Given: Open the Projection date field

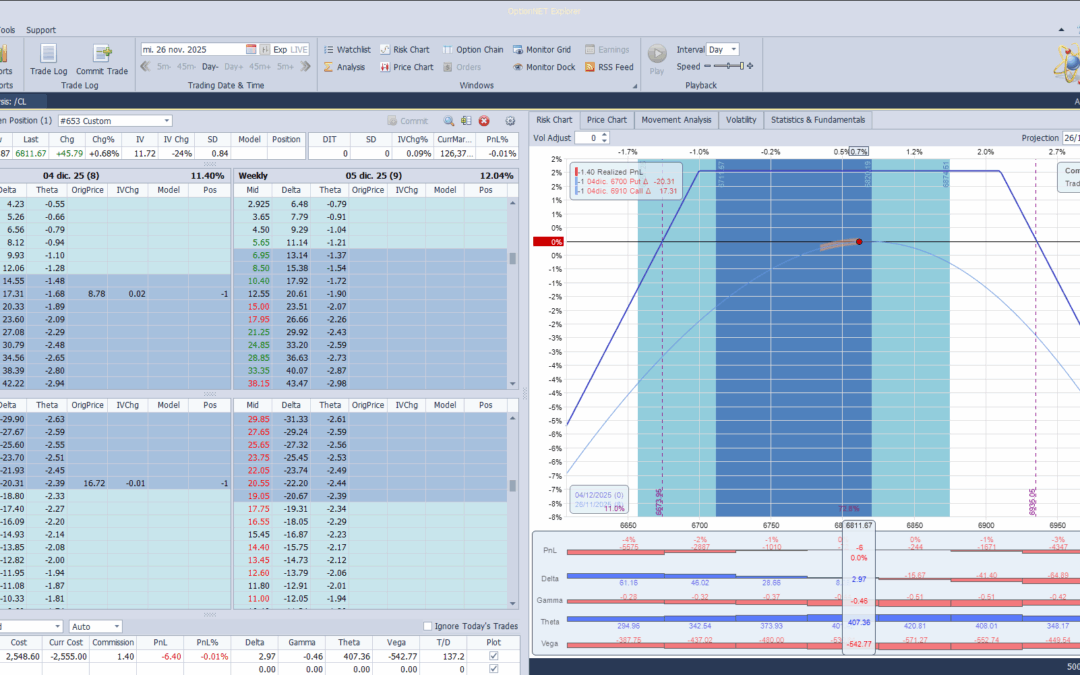Looking at the screenshot, I should tap(1071, 138).
